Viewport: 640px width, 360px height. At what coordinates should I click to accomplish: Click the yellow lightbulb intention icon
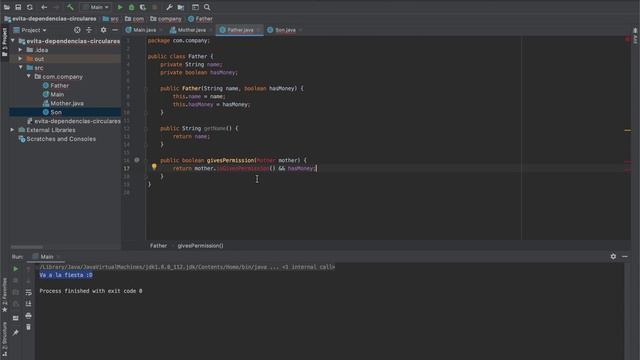154,167
